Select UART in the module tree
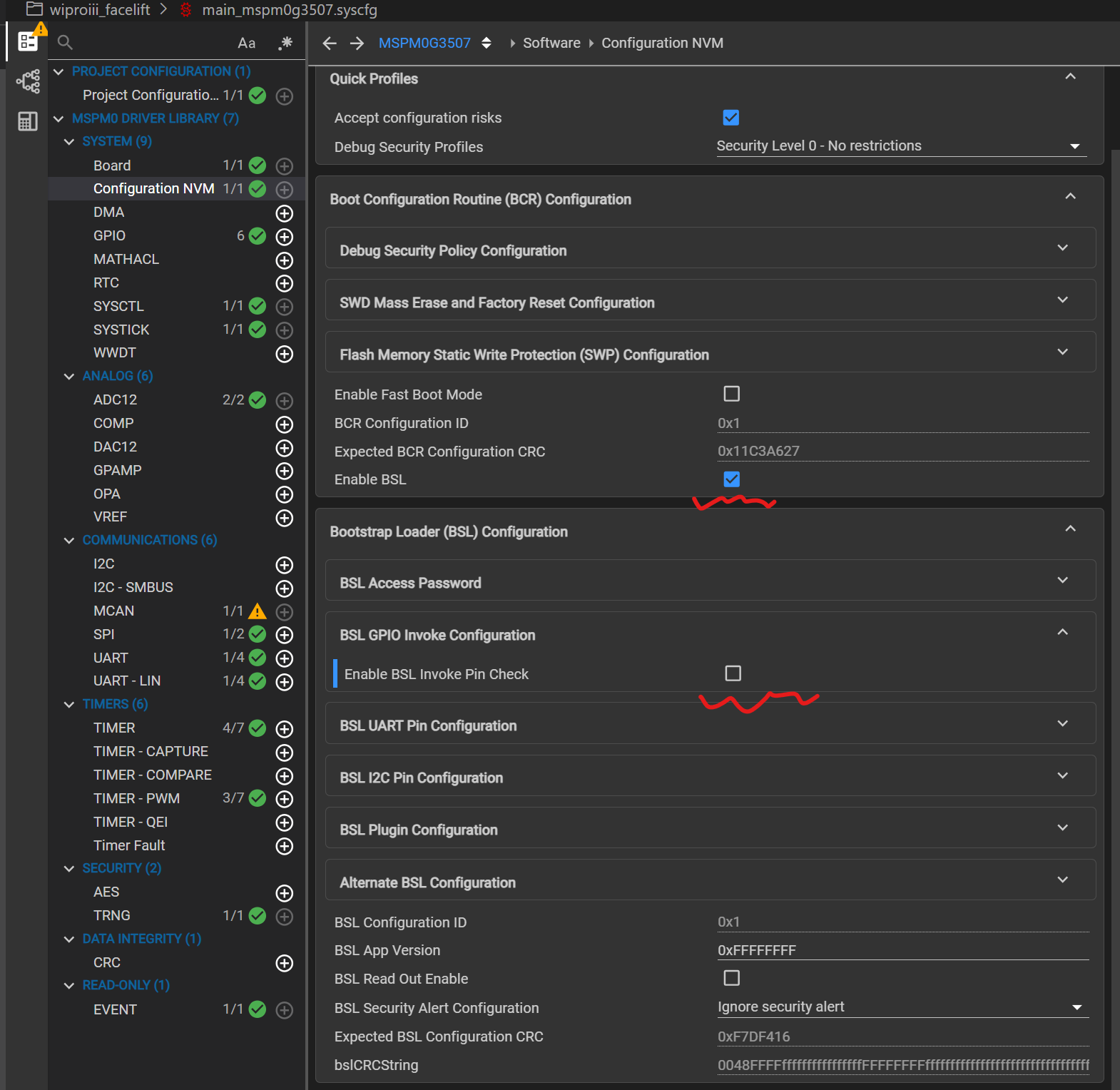 pos(111,658)
